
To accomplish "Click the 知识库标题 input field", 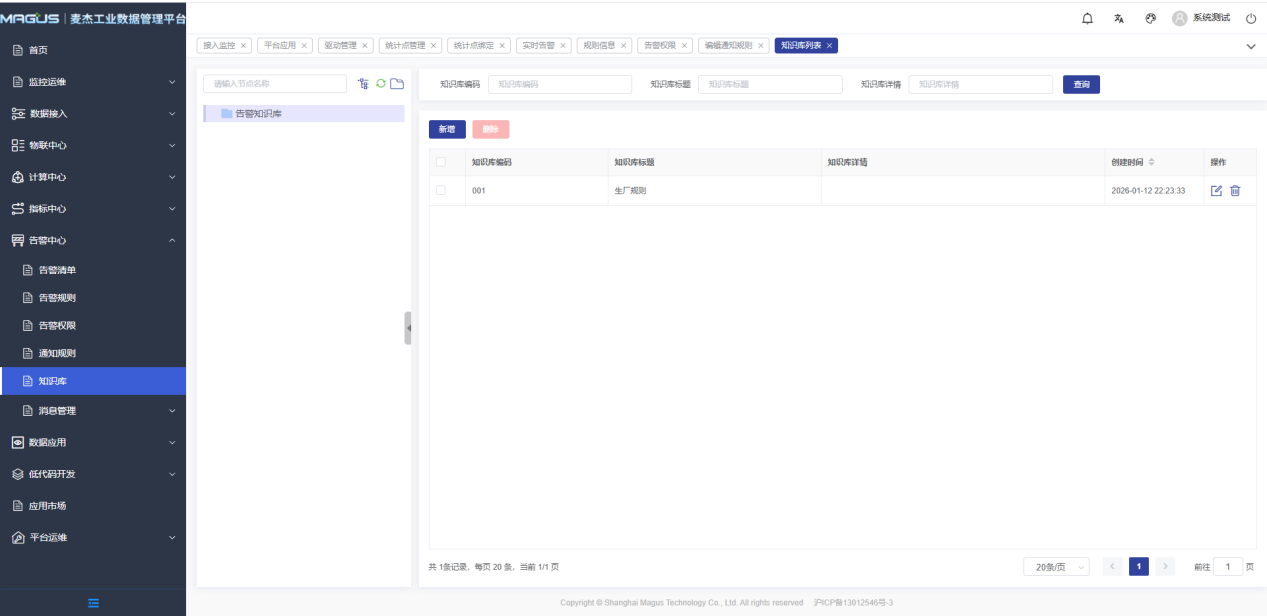I will (x=770, y=85).
